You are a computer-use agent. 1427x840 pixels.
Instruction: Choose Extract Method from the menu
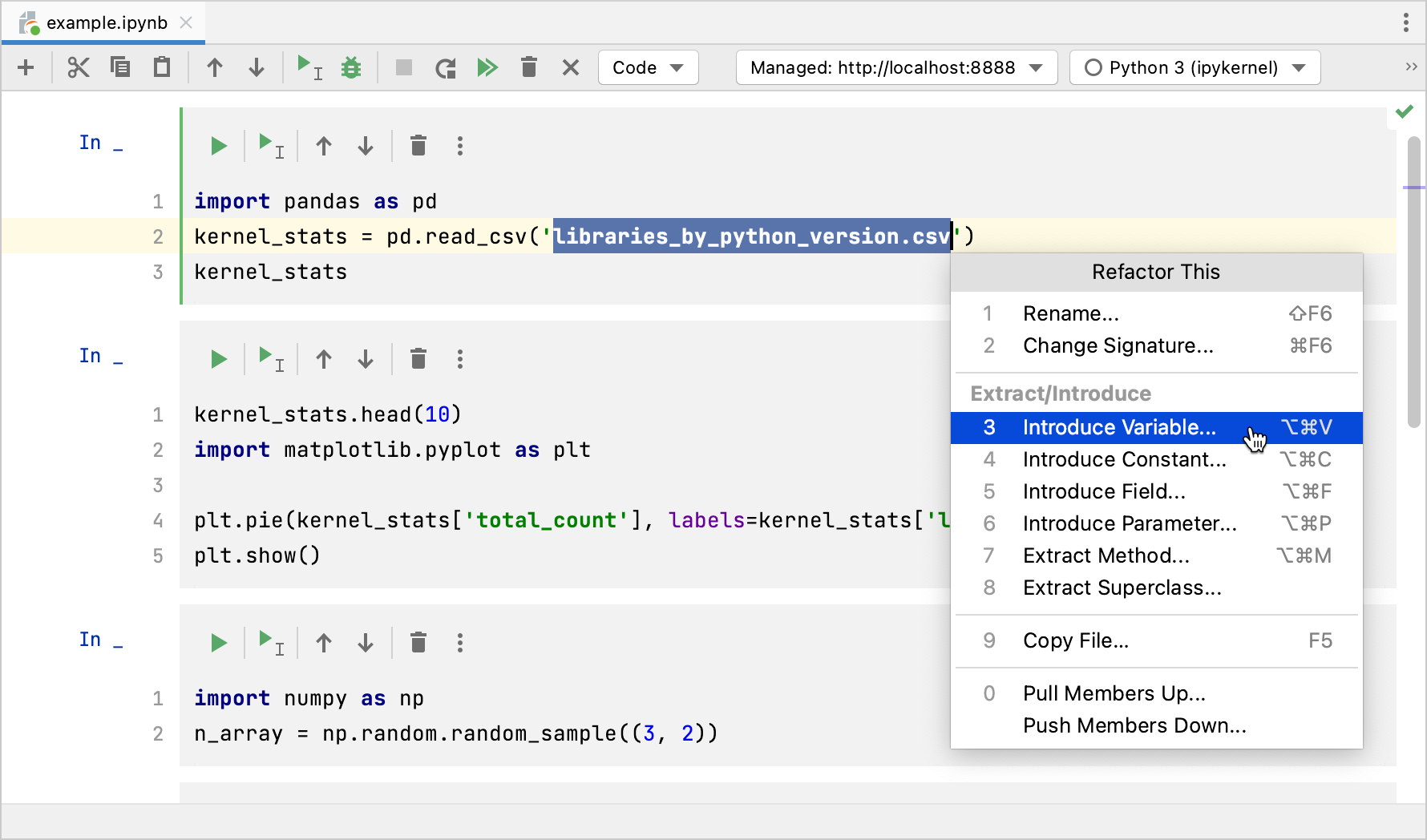point(1106,555)
